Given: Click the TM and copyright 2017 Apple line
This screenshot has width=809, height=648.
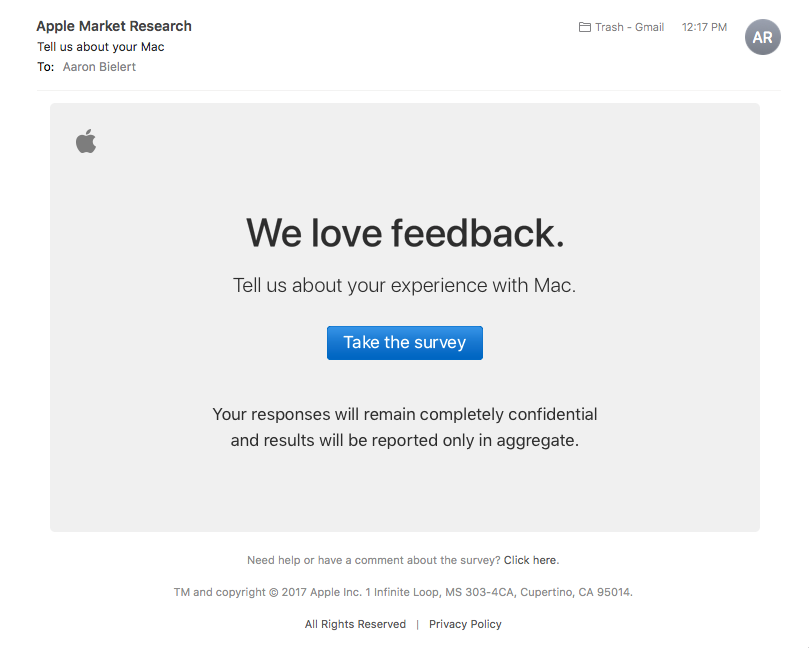Looking at the screenshot, I should [403, 592].
